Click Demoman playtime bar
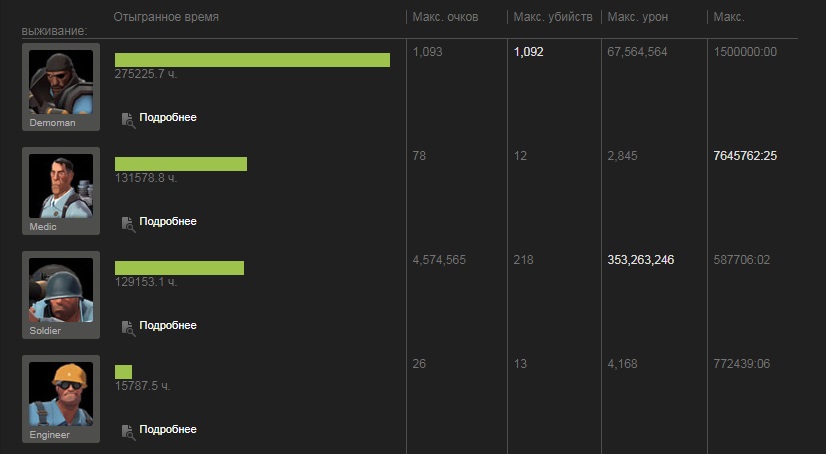The height and width of the screenshot is (454, 826). coord(252,60)
